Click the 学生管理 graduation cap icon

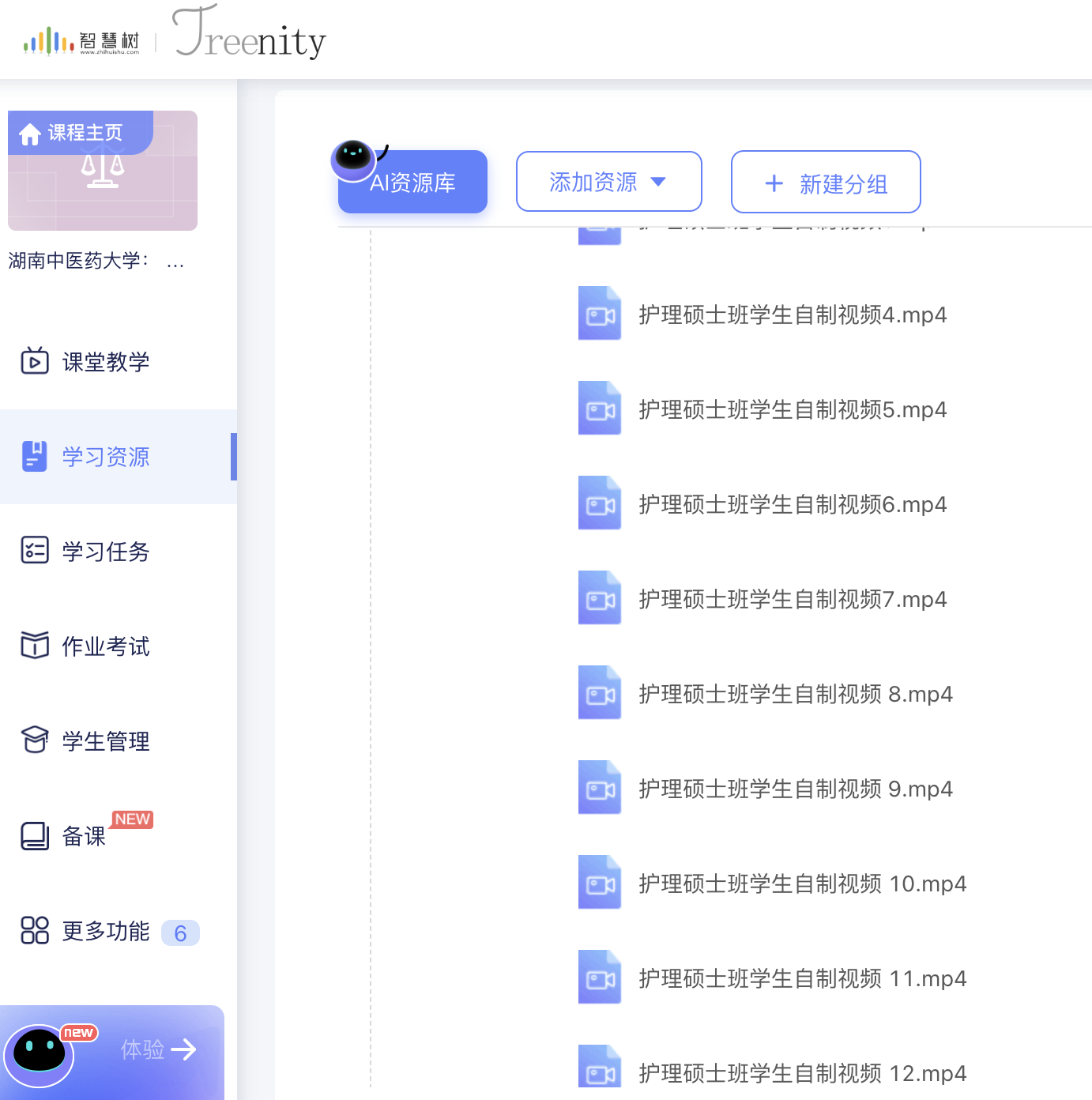pos(35,740)
